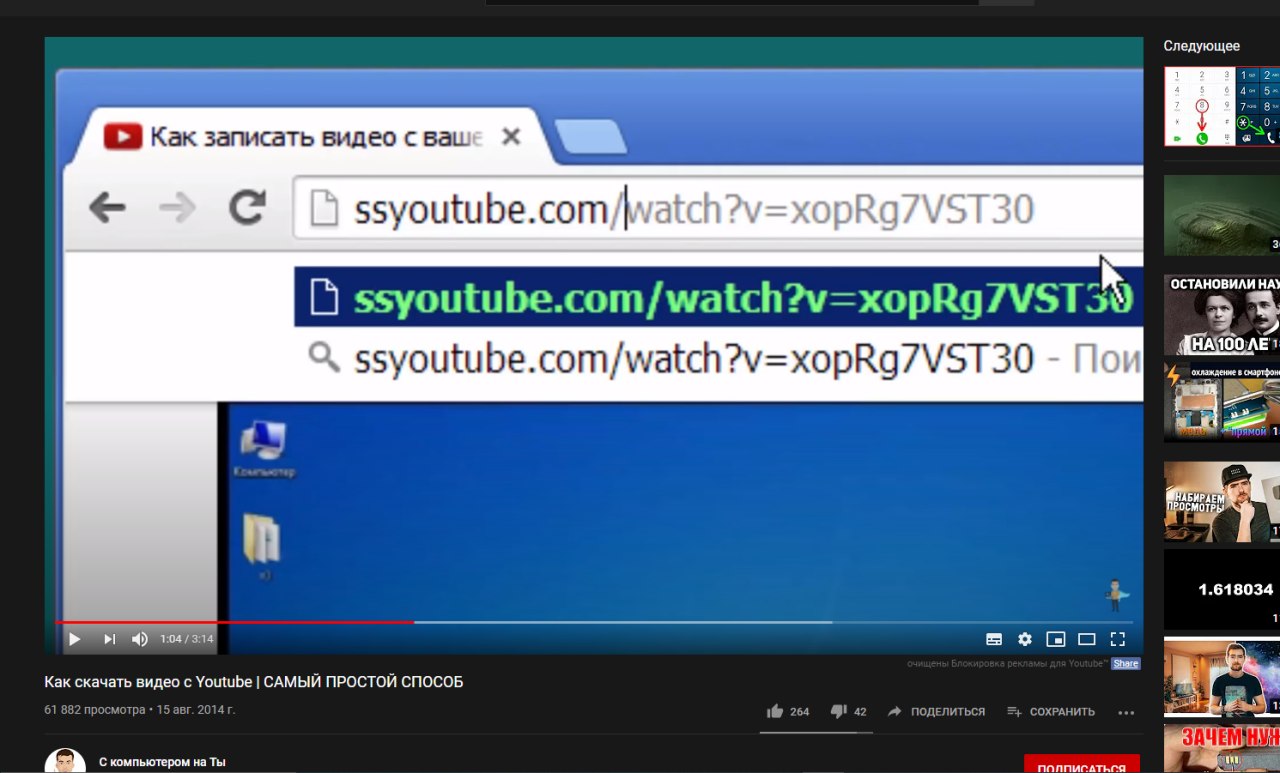Enter fullscreen mode

(1118, 639)
